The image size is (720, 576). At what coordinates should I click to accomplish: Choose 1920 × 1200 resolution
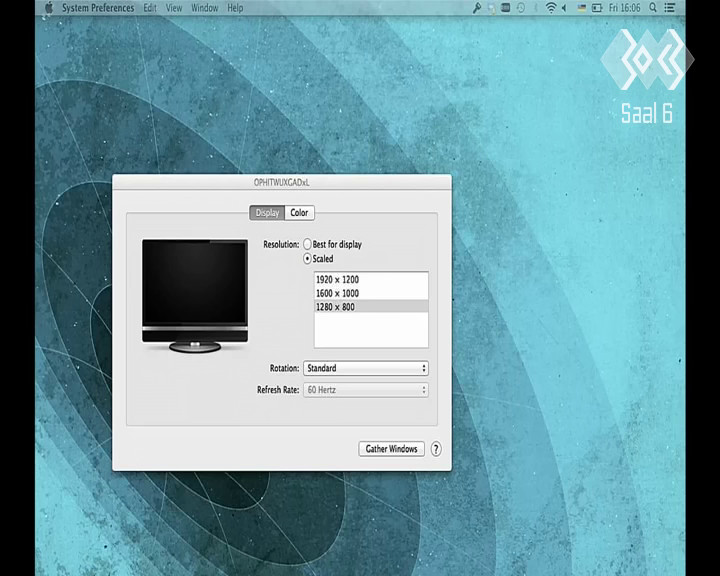click(x=371, y=279)
